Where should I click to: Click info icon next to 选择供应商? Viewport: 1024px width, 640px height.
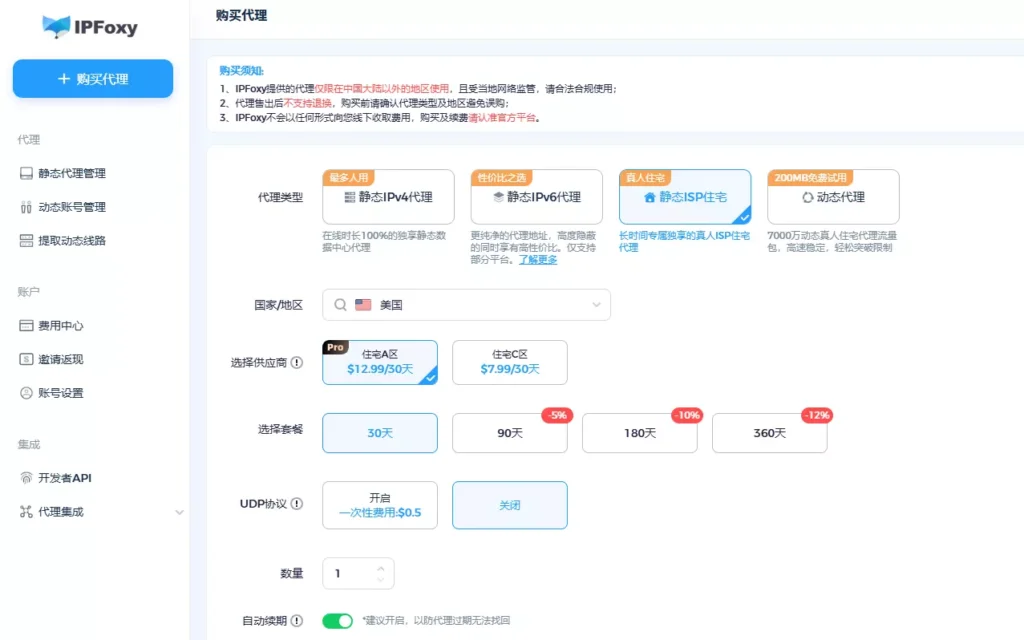(297, 363)
